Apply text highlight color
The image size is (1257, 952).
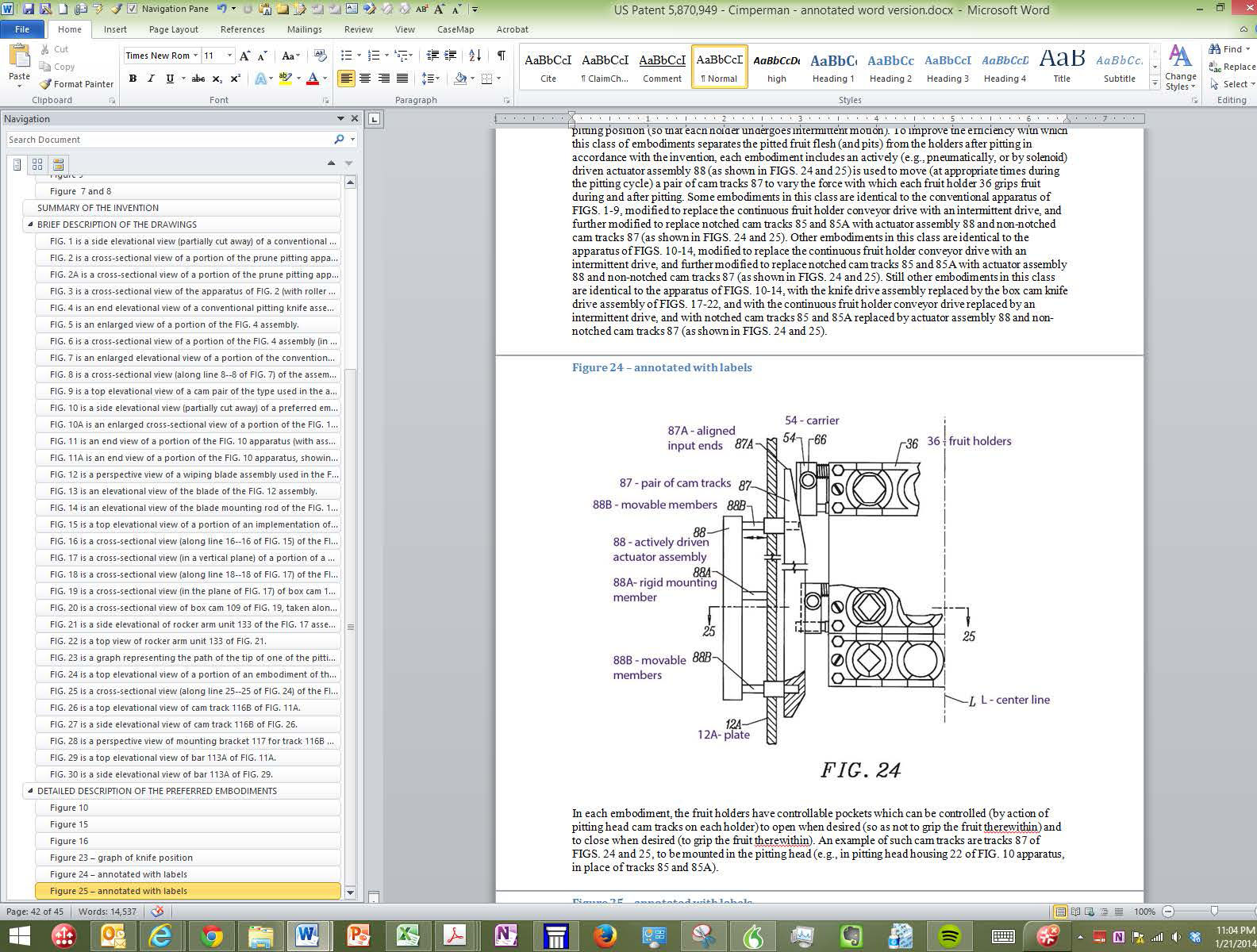click(x=285, y=79)
